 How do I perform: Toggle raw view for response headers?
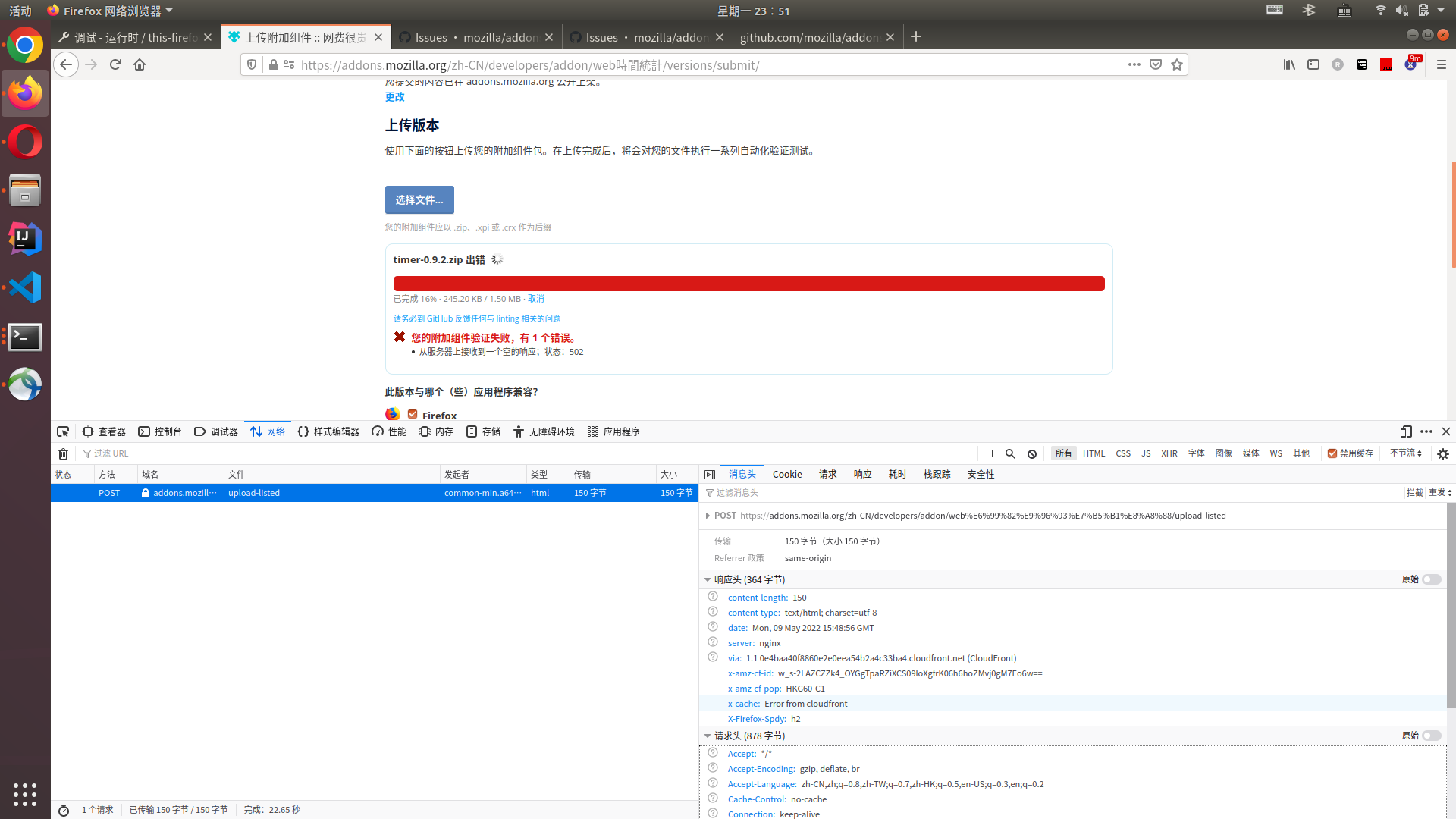click(x=1432, y=579)
